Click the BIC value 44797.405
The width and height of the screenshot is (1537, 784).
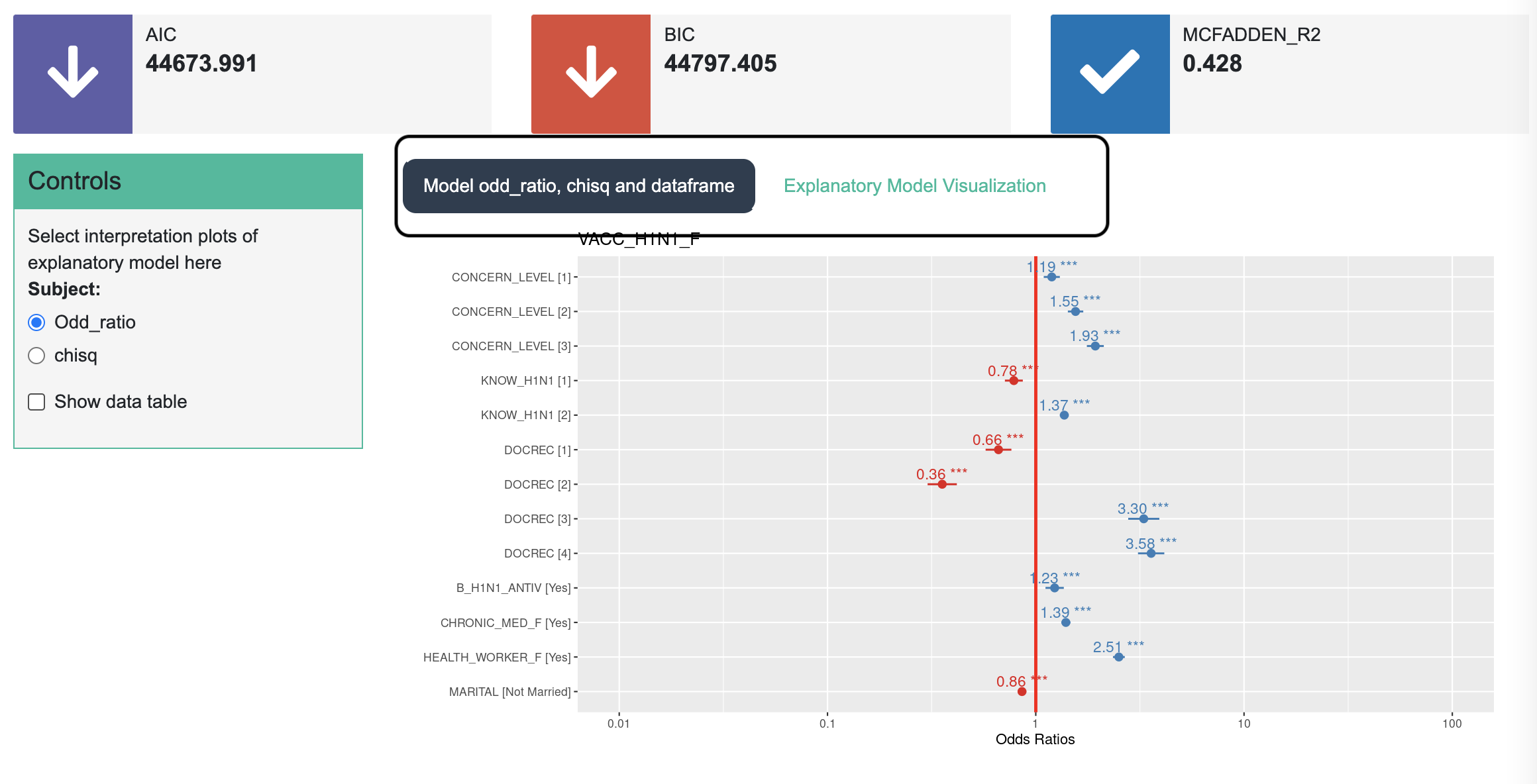(720, 64)
